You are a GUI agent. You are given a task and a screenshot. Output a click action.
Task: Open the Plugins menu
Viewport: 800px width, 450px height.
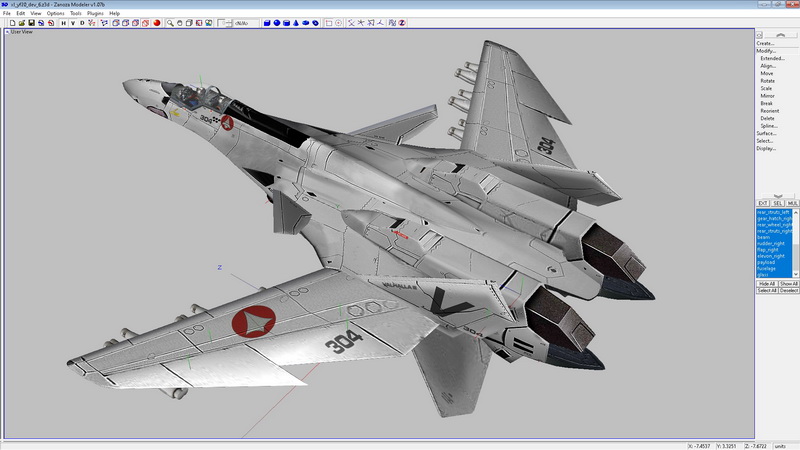pos(95,13)
